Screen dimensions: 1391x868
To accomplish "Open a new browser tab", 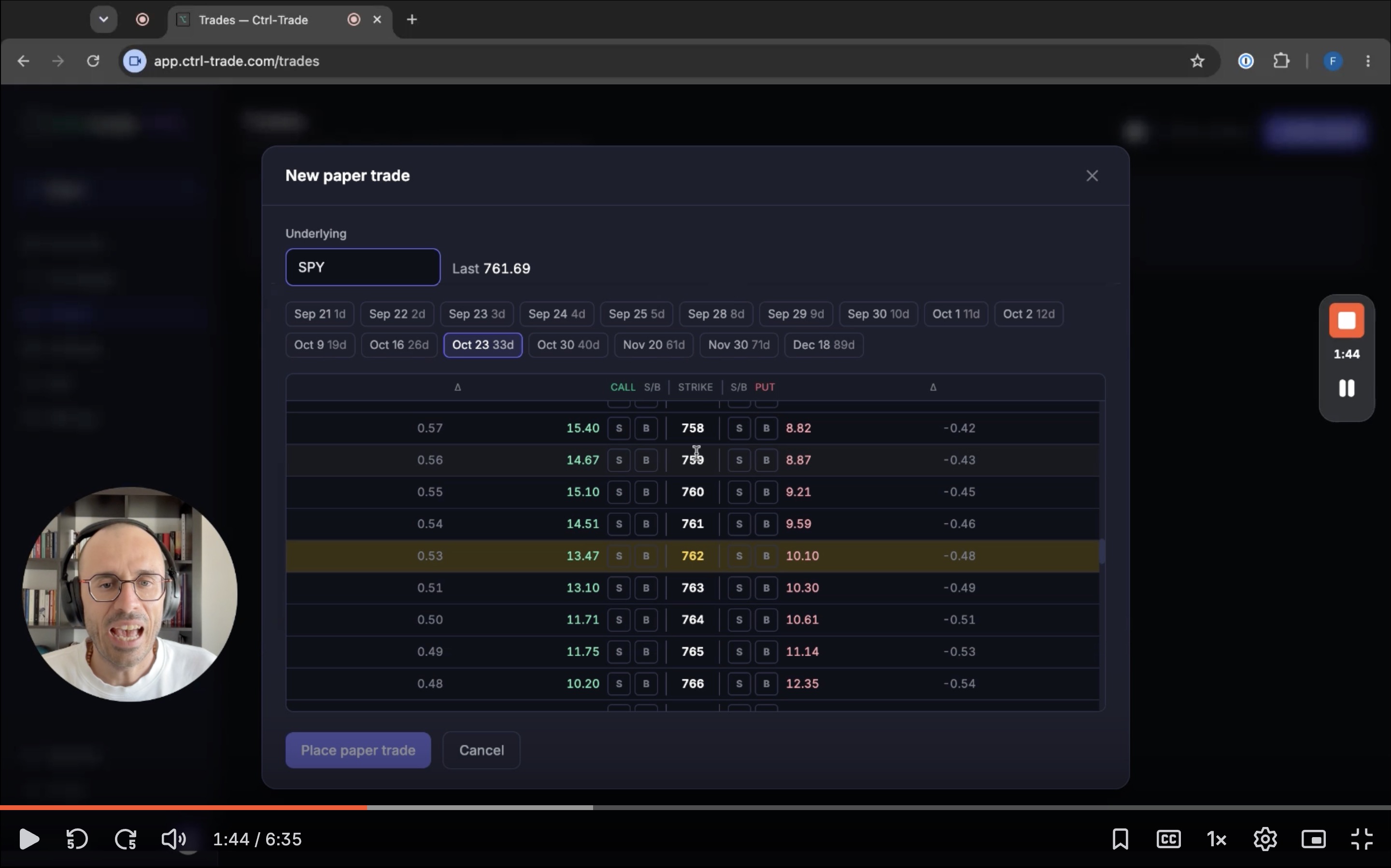I will 411,19.
